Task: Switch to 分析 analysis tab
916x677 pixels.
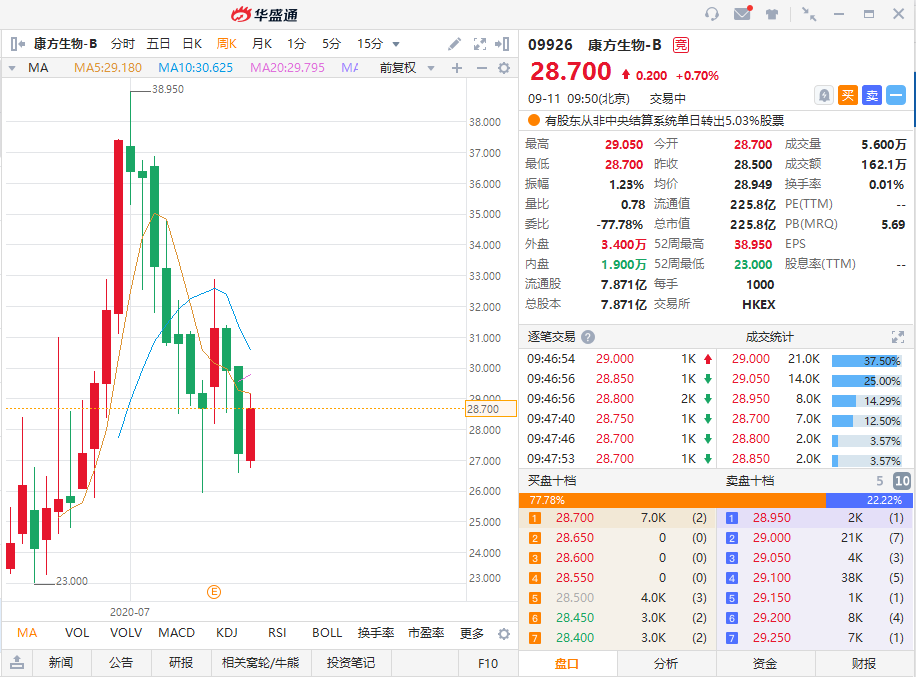Action: [x=666, y=664]
